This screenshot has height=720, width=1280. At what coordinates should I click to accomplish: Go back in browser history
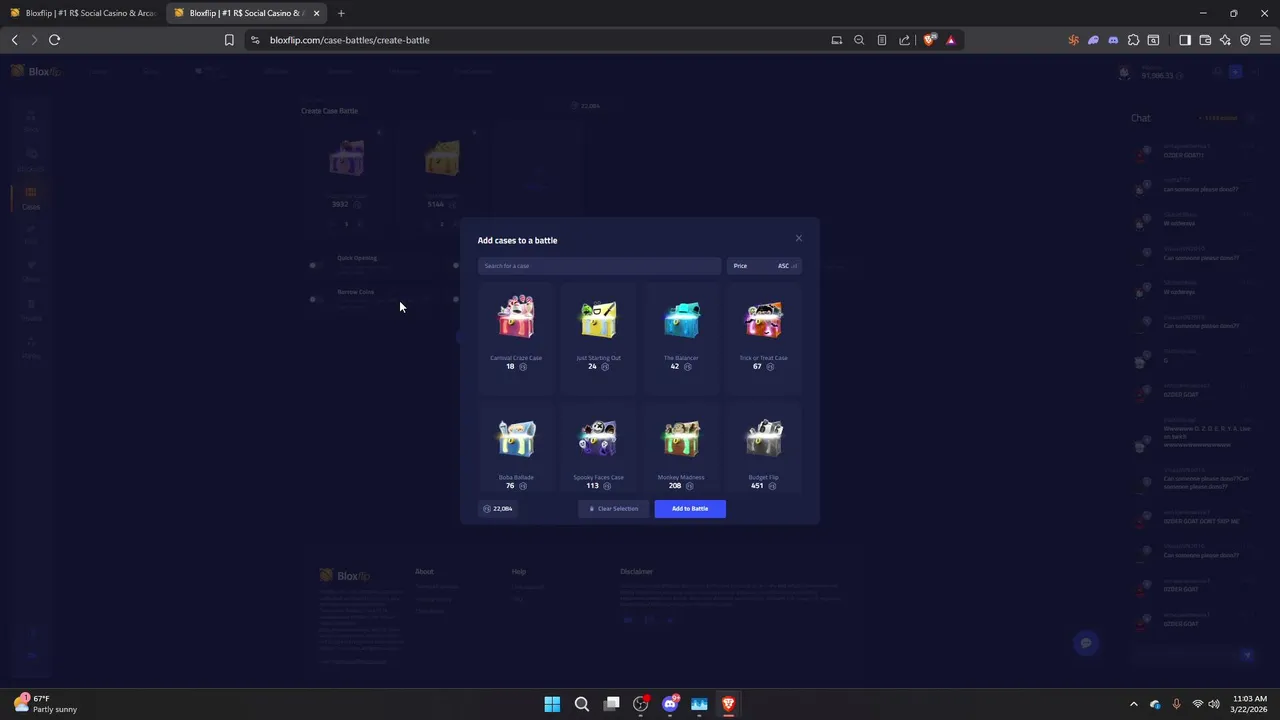14,40
